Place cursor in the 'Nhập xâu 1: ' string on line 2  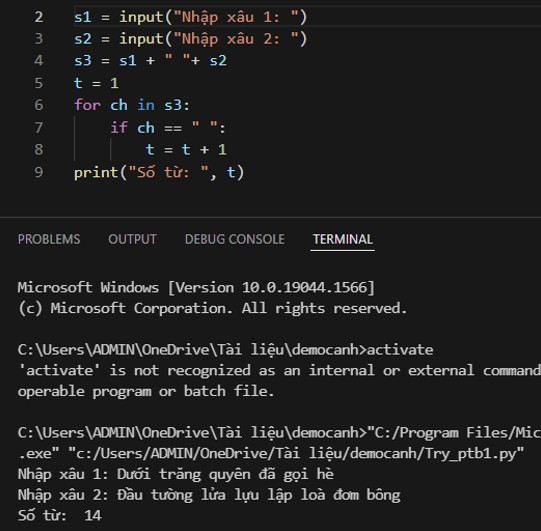point(235,17)
